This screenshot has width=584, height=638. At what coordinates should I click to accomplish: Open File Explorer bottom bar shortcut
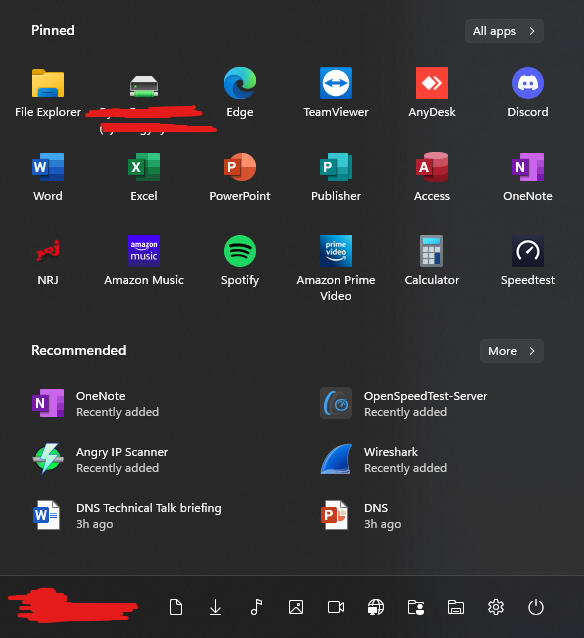tap(456, 607)
